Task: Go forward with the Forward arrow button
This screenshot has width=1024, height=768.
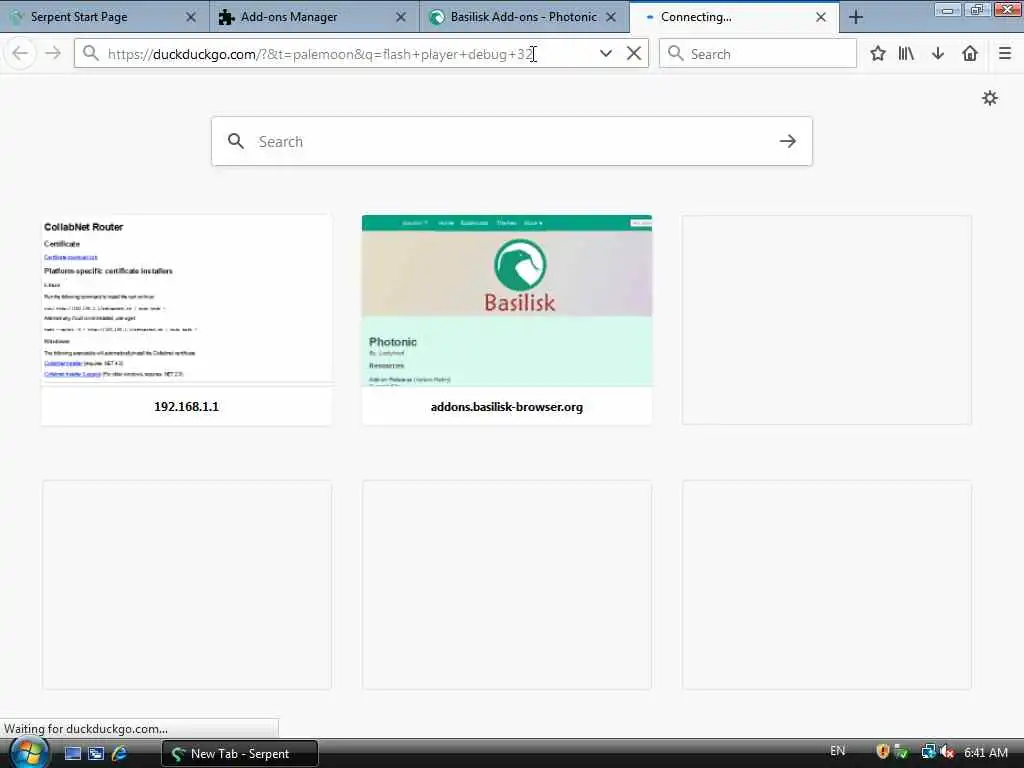Action: 52,54
